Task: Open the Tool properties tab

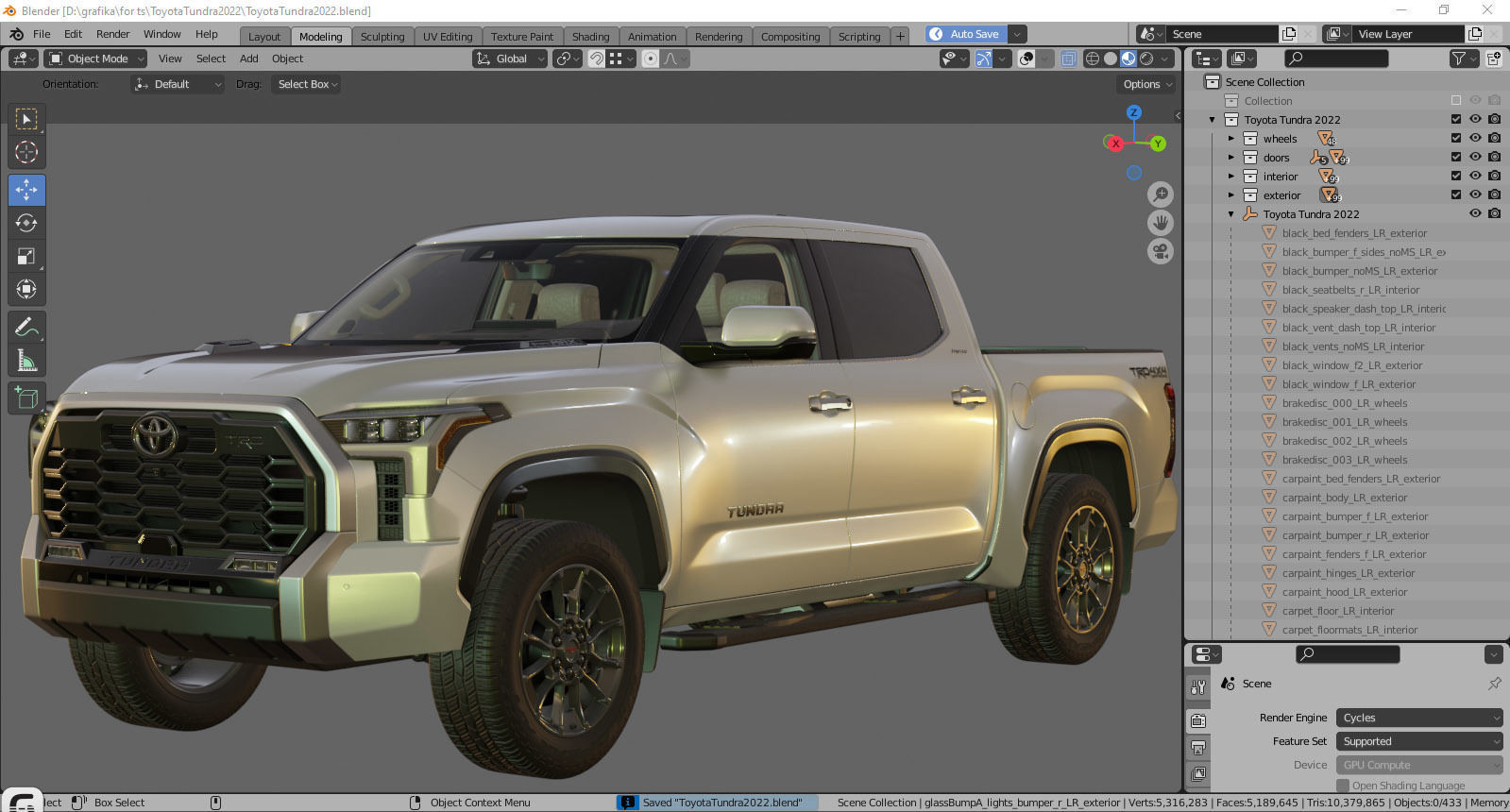Action: click(1198, 687)
